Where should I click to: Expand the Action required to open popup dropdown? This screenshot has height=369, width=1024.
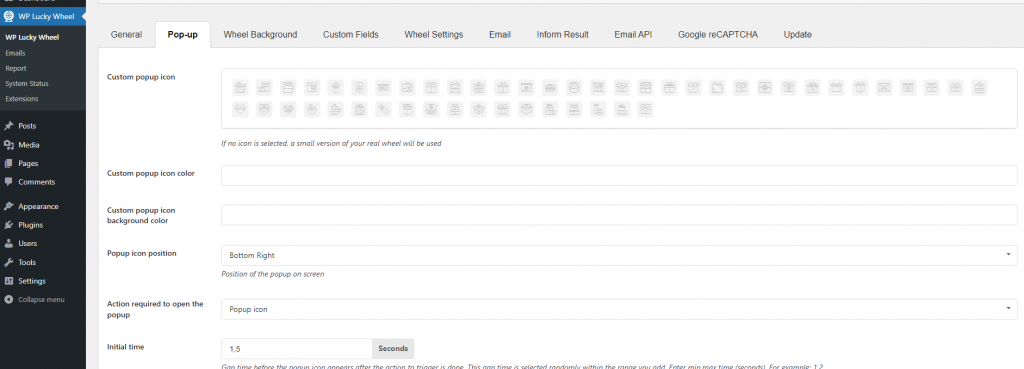tap(619, 309)
